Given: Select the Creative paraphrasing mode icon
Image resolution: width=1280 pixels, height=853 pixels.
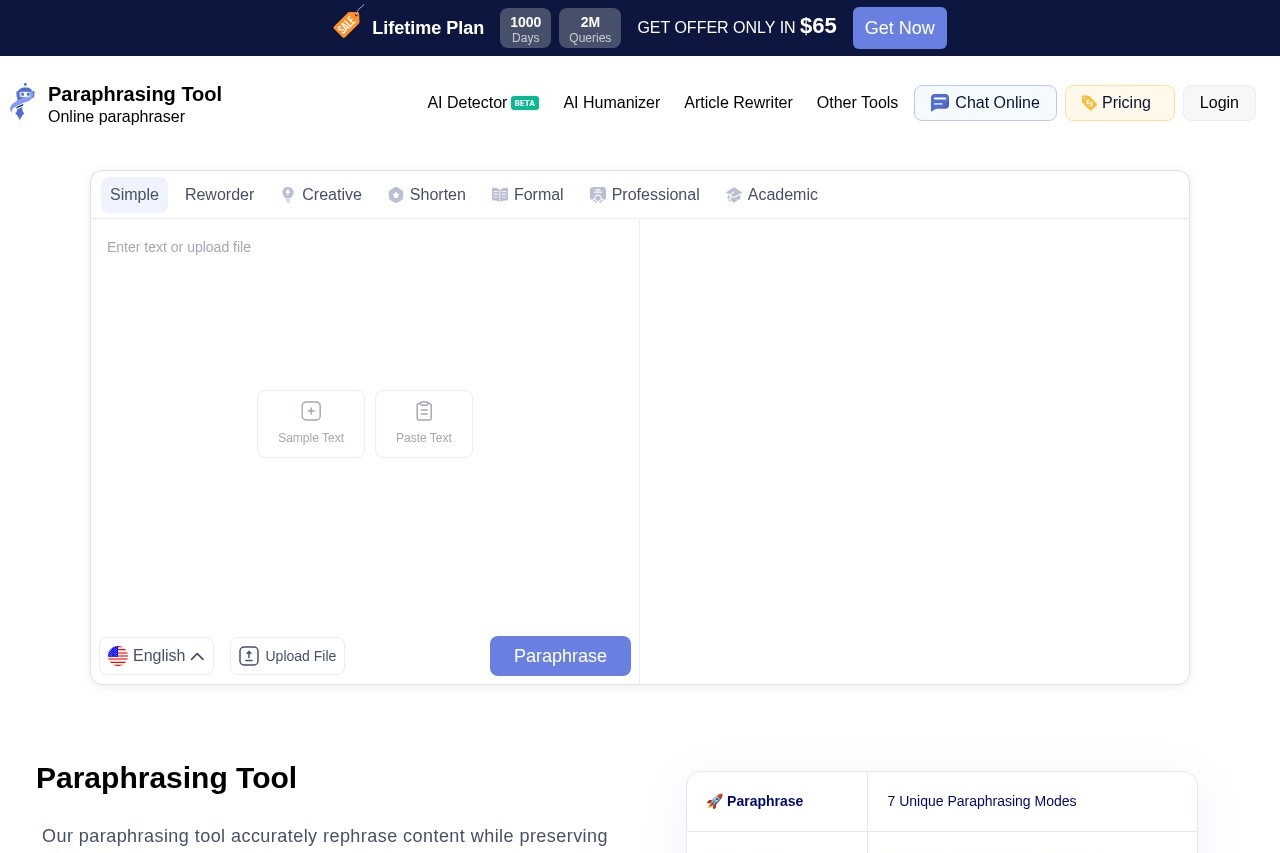Looking at the screenshot, I should [x=288, y=195].
